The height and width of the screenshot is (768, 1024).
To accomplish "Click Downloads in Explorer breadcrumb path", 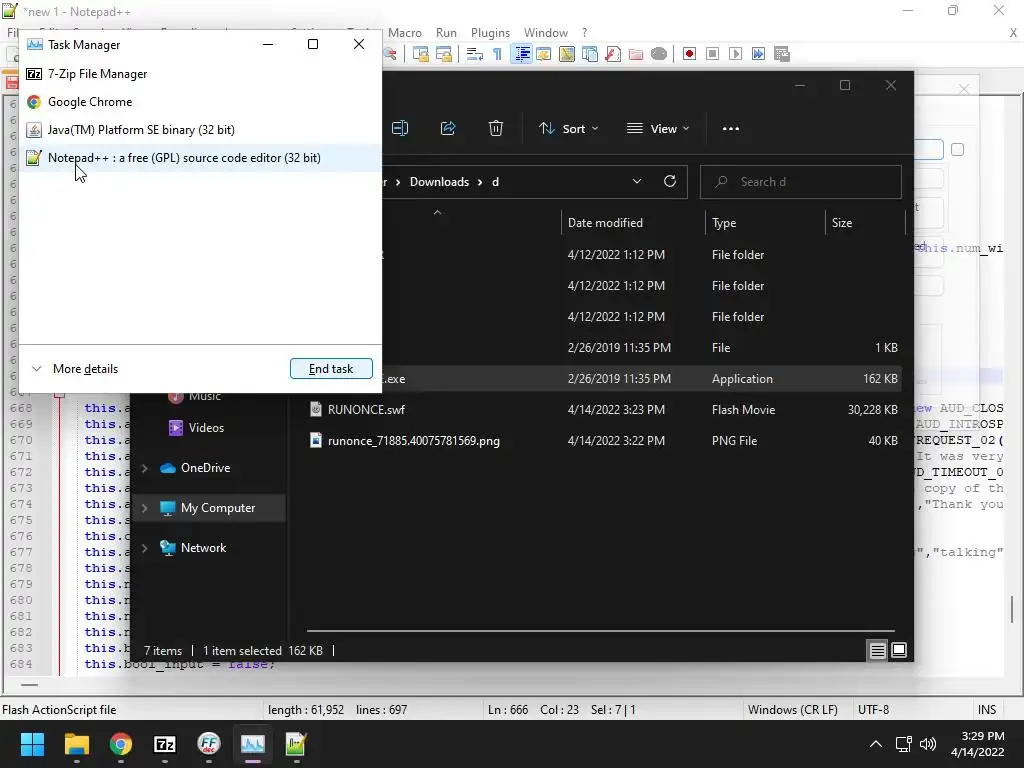I will 440,182.
